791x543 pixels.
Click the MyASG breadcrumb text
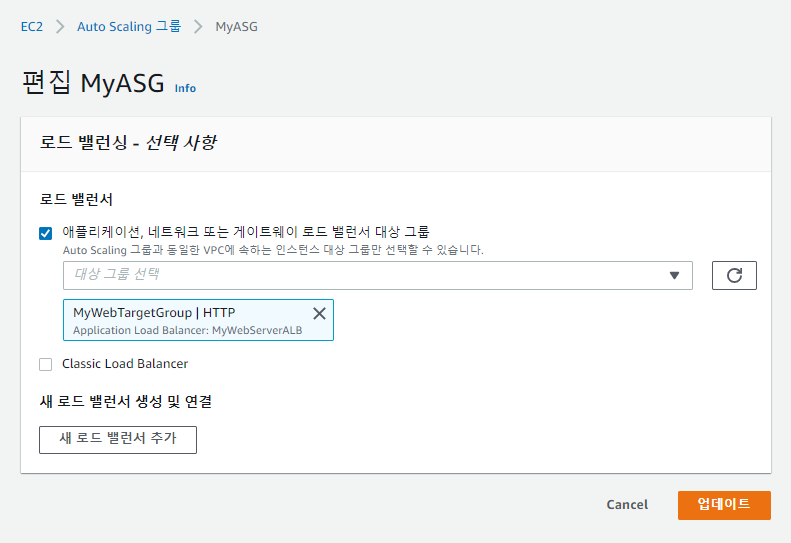click(x=237, y=27)
